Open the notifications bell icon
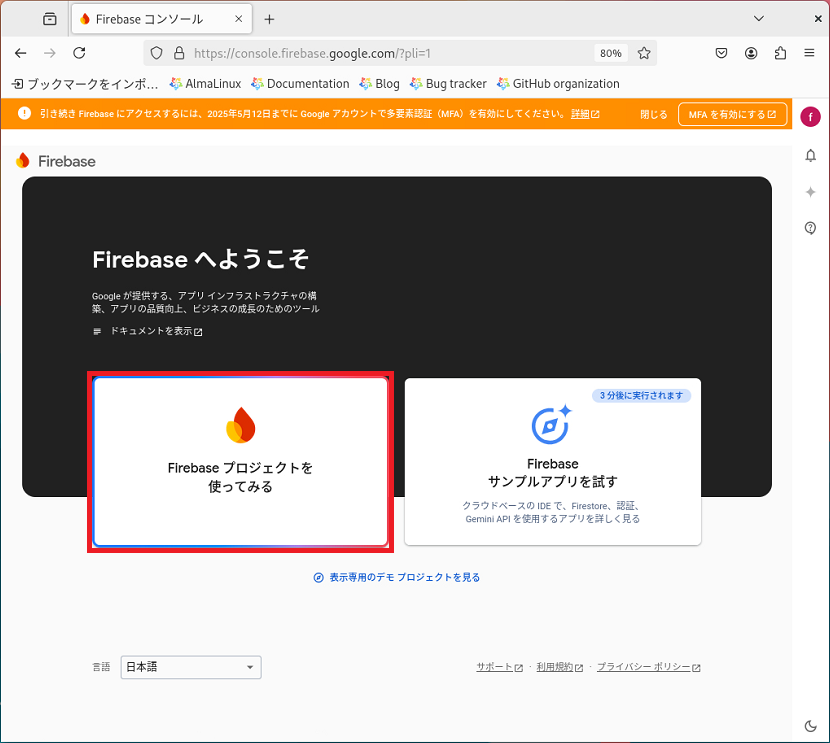Viewport: 830px width, 743px height. [810, 156]
